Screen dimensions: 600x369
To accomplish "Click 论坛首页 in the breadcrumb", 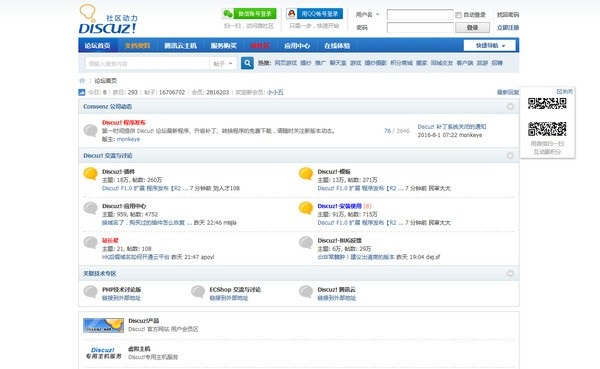I will click(106, 81).
